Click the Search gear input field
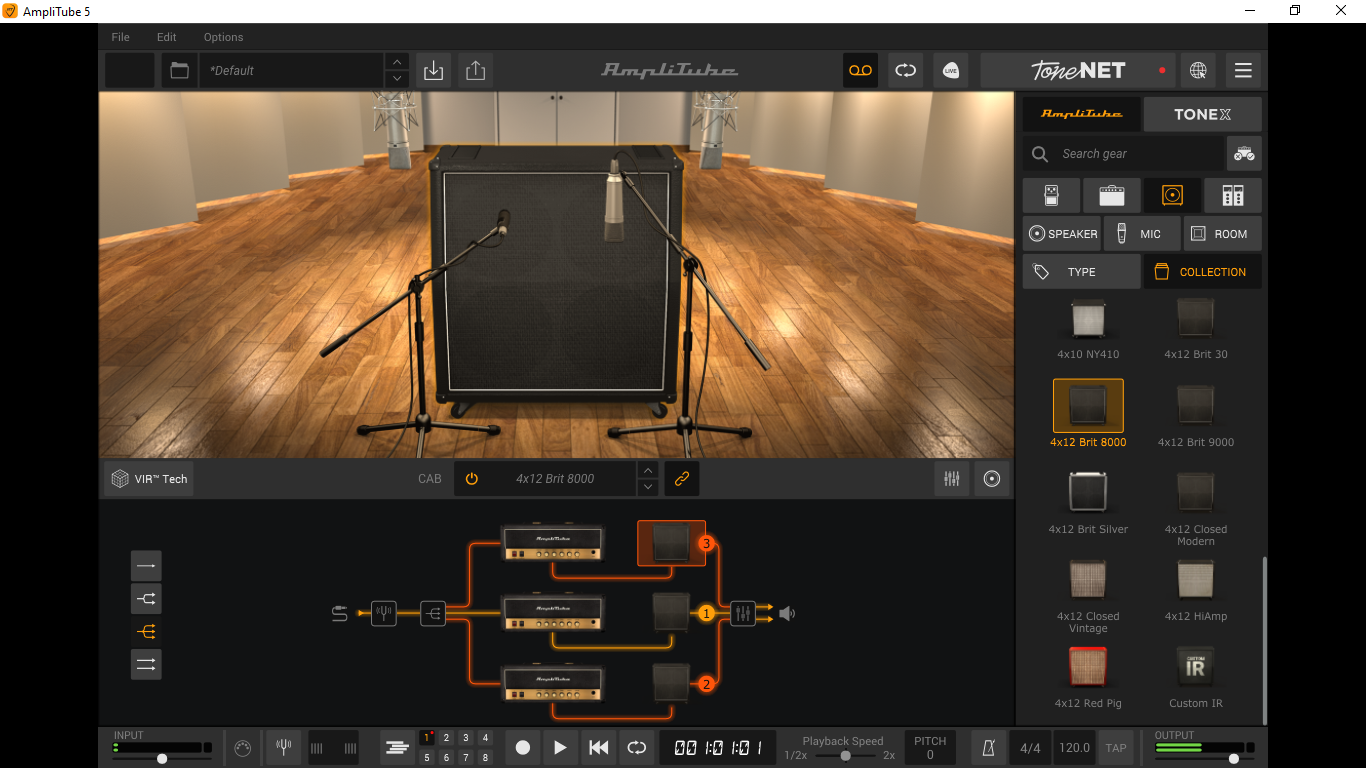This screenshot has height=768, width=1366. coord(1124,154)
